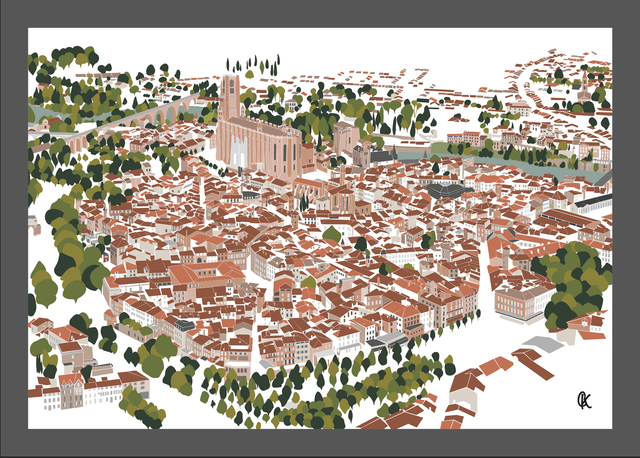Select the large square brick building at right
640x458 pixels.
pos(520,300)
